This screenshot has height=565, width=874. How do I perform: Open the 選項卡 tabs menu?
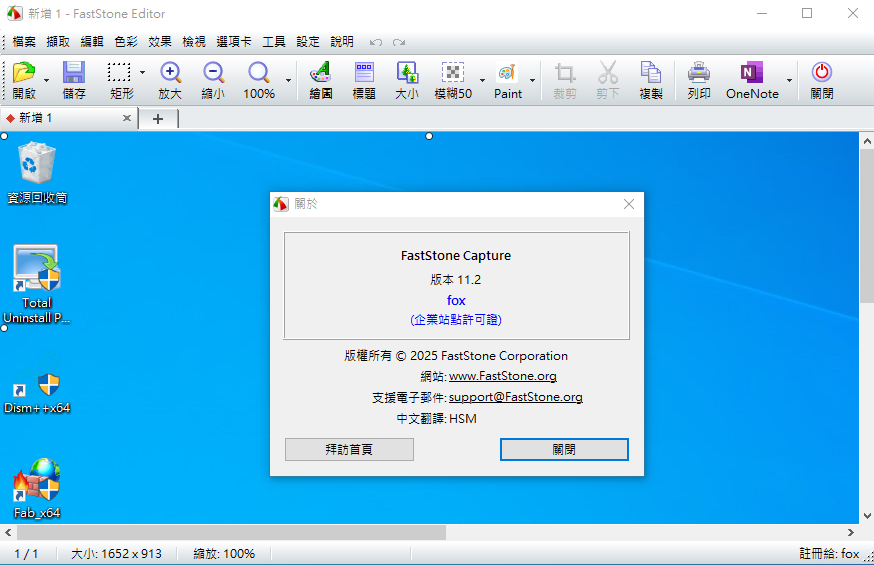[234, 42]
